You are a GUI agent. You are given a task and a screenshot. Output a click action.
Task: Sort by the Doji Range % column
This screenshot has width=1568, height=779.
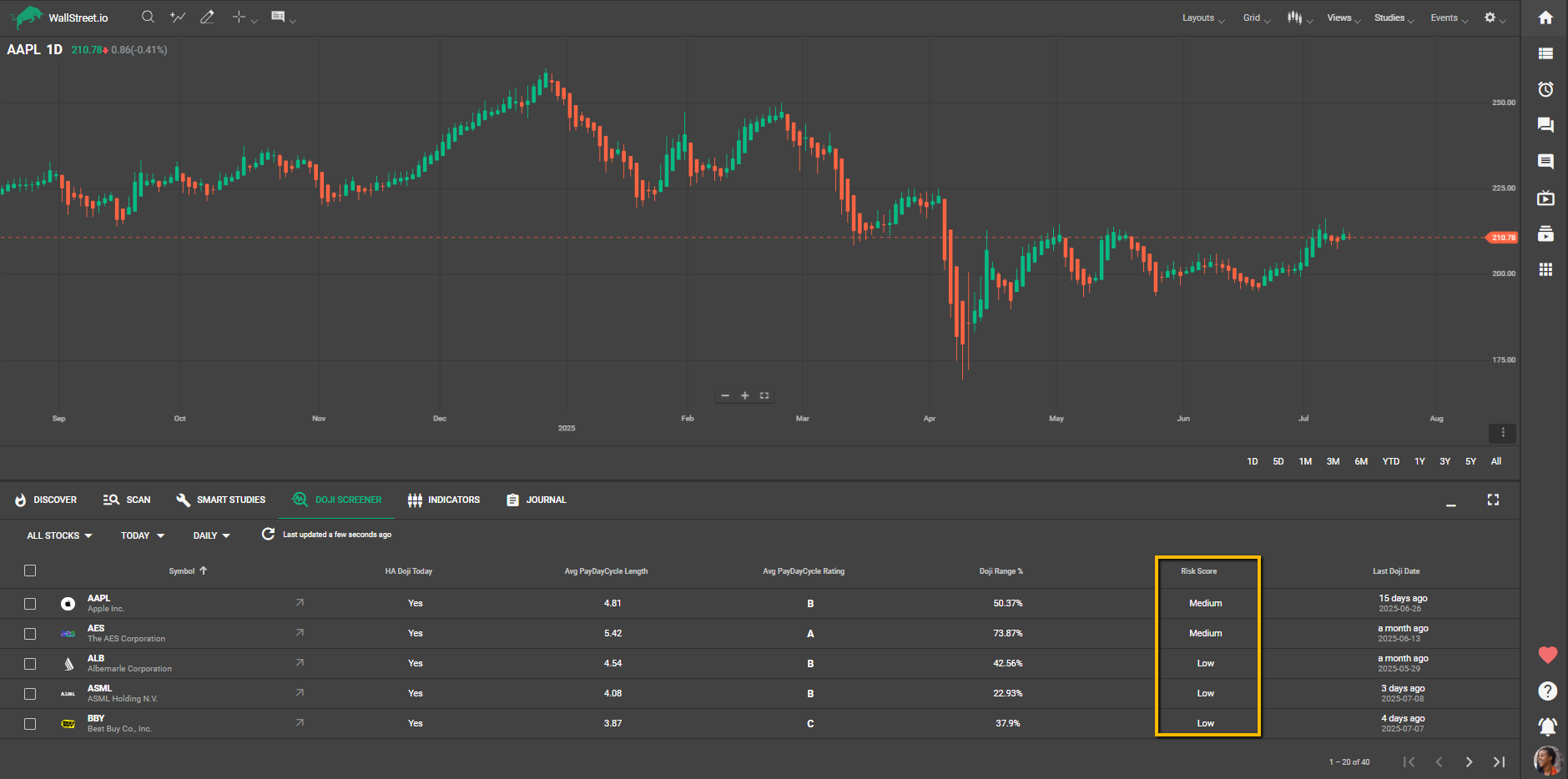coord(1001,571)
